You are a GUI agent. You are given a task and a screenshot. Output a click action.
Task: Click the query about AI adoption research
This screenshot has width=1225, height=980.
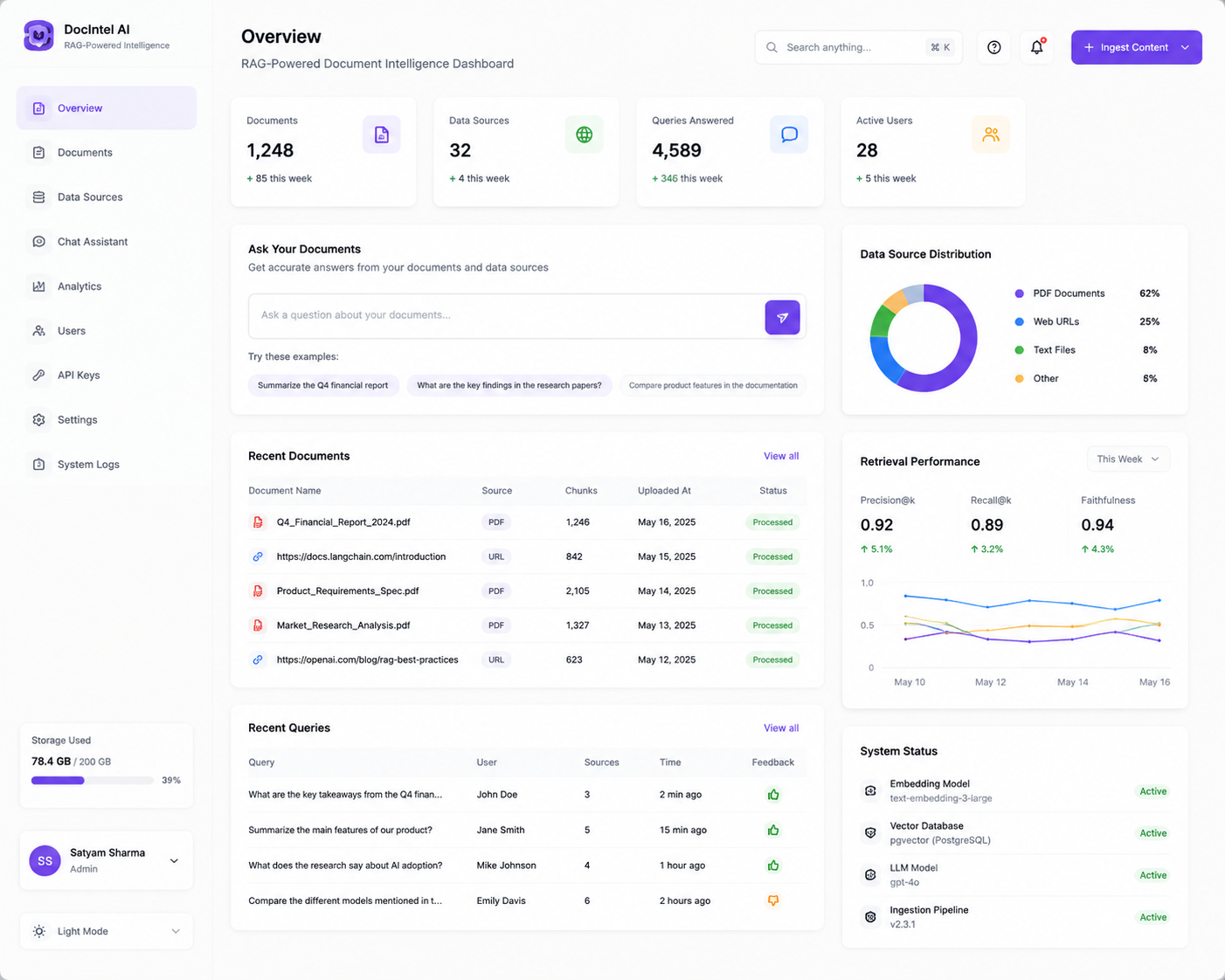pyautogui.click(x=345, y=866)
